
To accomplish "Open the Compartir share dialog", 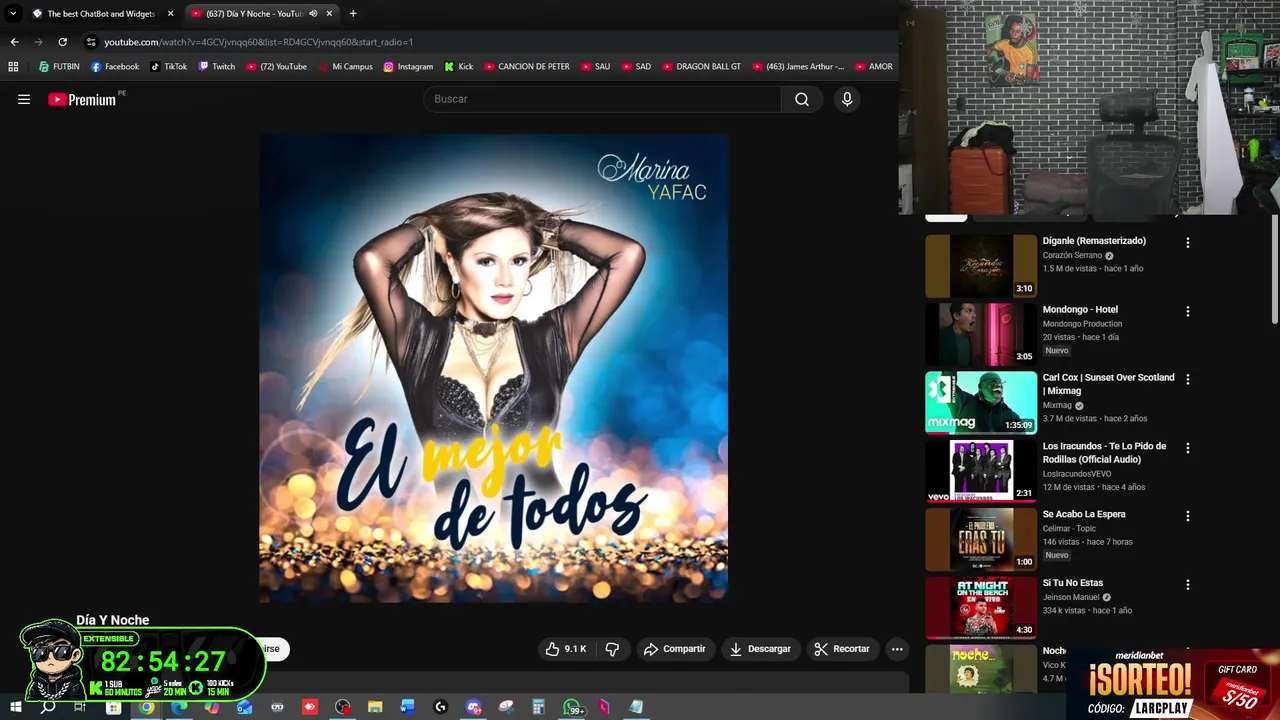I will coord(675,649).
